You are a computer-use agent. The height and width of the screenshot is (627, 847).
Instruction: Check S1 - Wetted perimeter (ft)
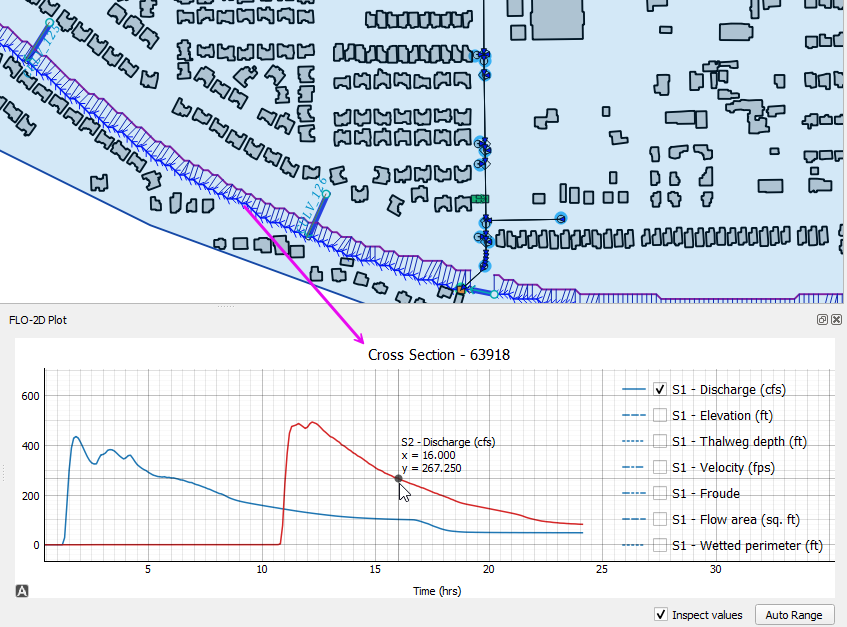[x=660, y=545]
